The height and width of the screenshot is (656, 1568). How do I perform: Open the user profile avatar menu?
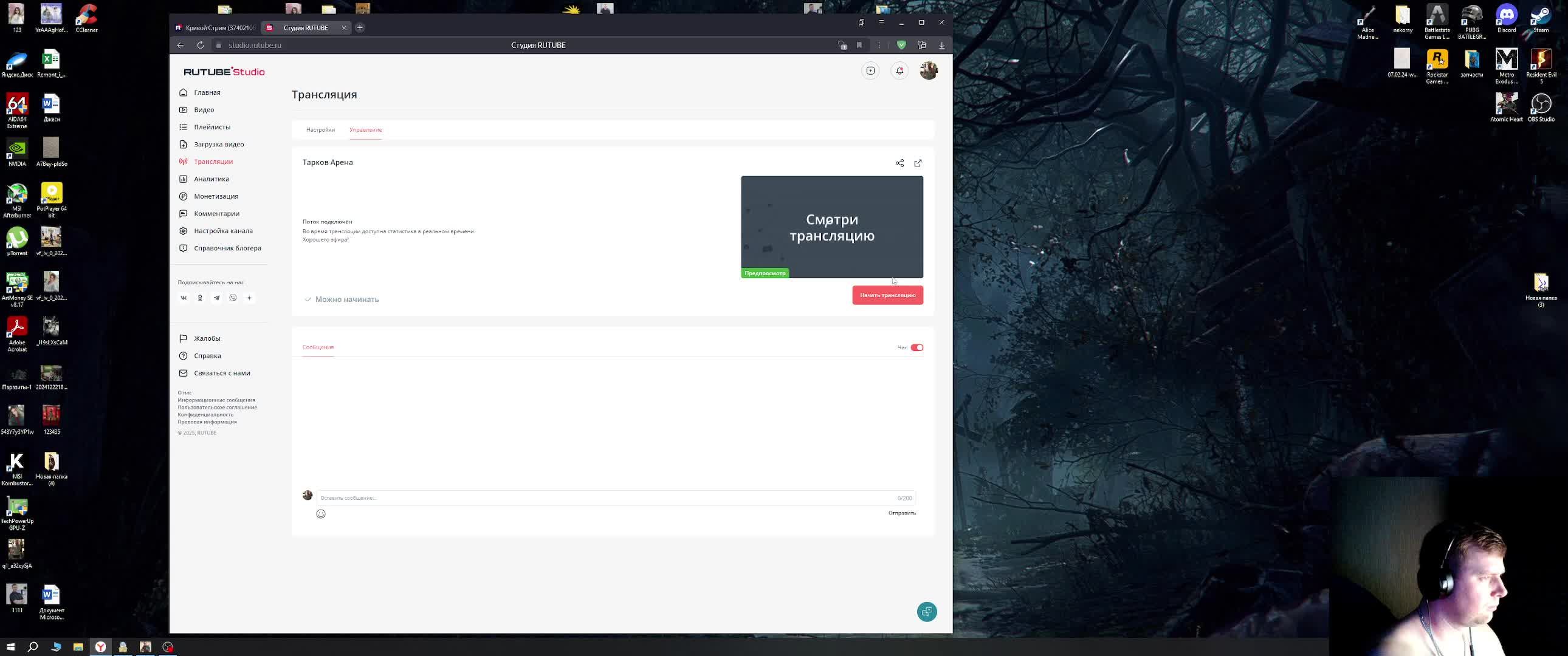click(x=927, y=70)
